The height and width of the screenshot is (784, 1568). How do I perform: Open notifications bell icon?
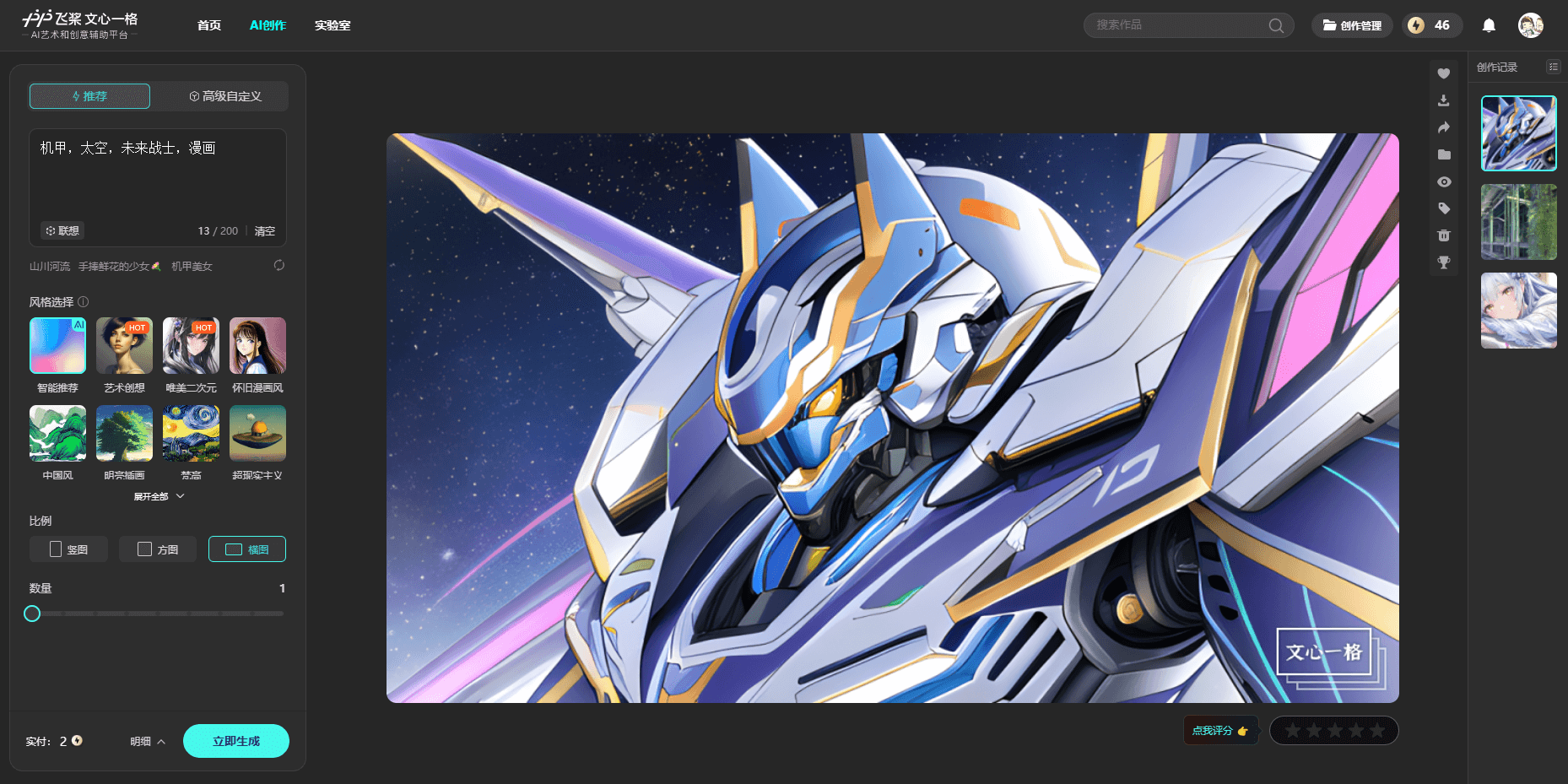[x=1489, y=25]
